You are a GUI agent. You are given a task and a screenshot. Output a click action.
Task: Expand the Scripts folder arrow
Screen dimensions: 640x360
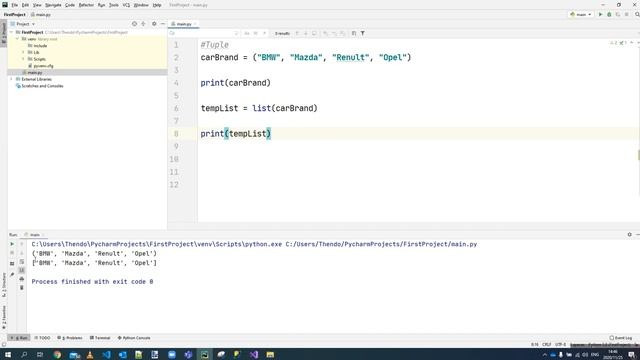coord(24,59)
